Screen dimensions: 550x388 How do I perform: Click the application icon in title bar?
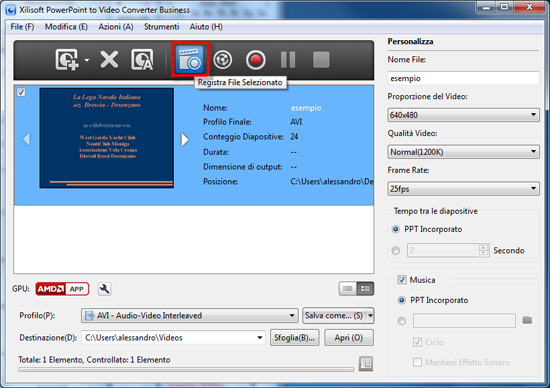(x=11, y=9)
